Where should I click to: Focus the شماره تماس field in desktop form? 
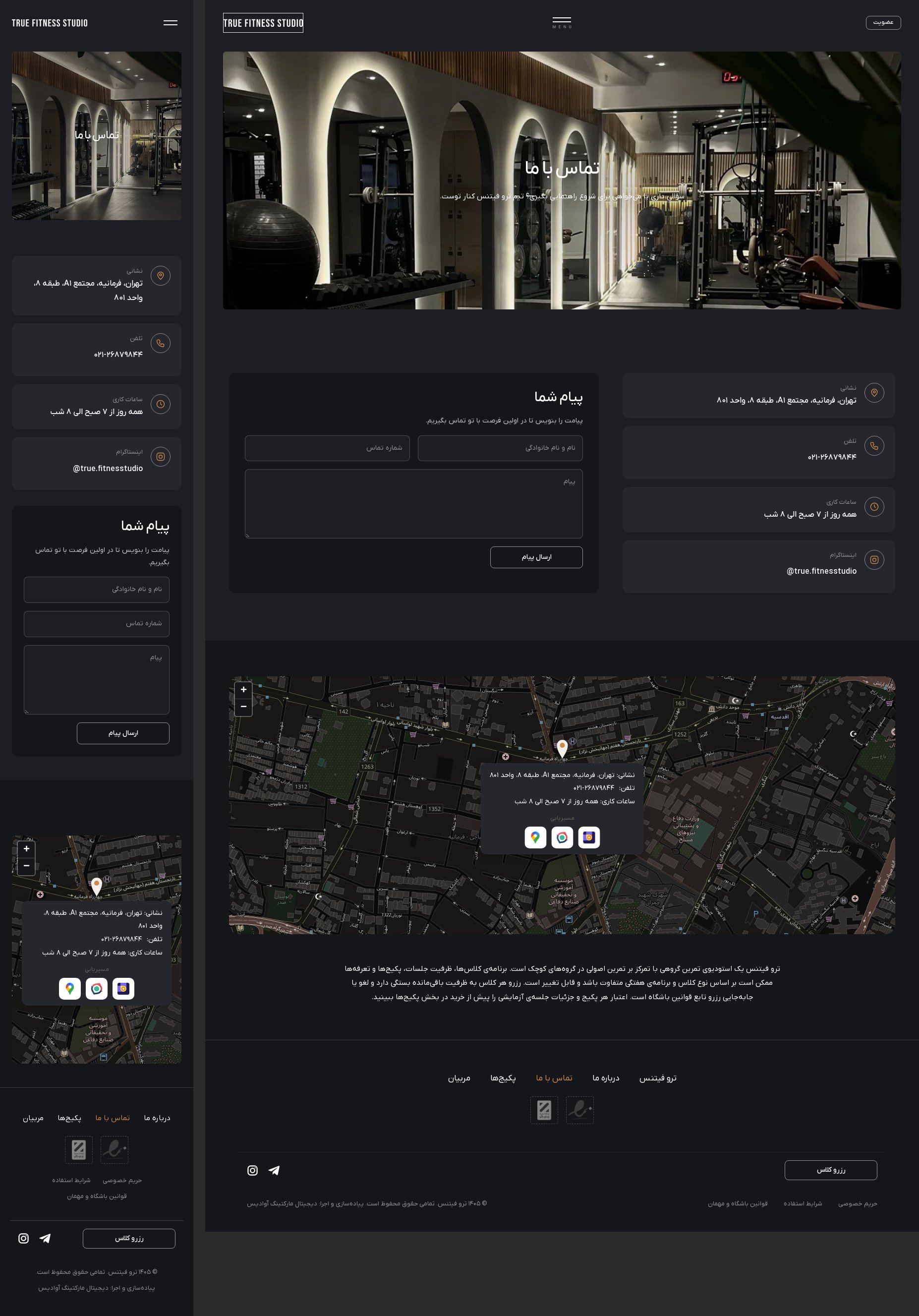(x=327, y=448)
